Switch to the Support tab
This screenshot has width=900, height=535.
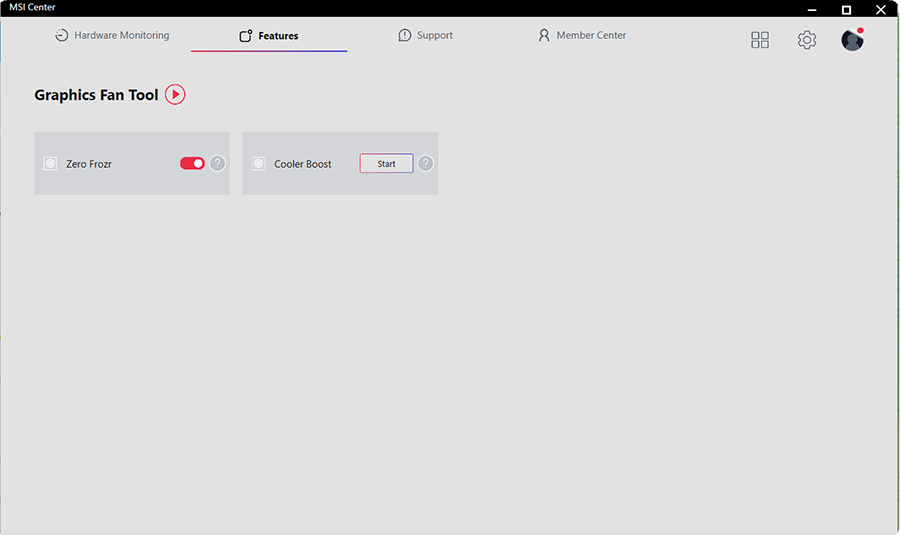(425, 36)
